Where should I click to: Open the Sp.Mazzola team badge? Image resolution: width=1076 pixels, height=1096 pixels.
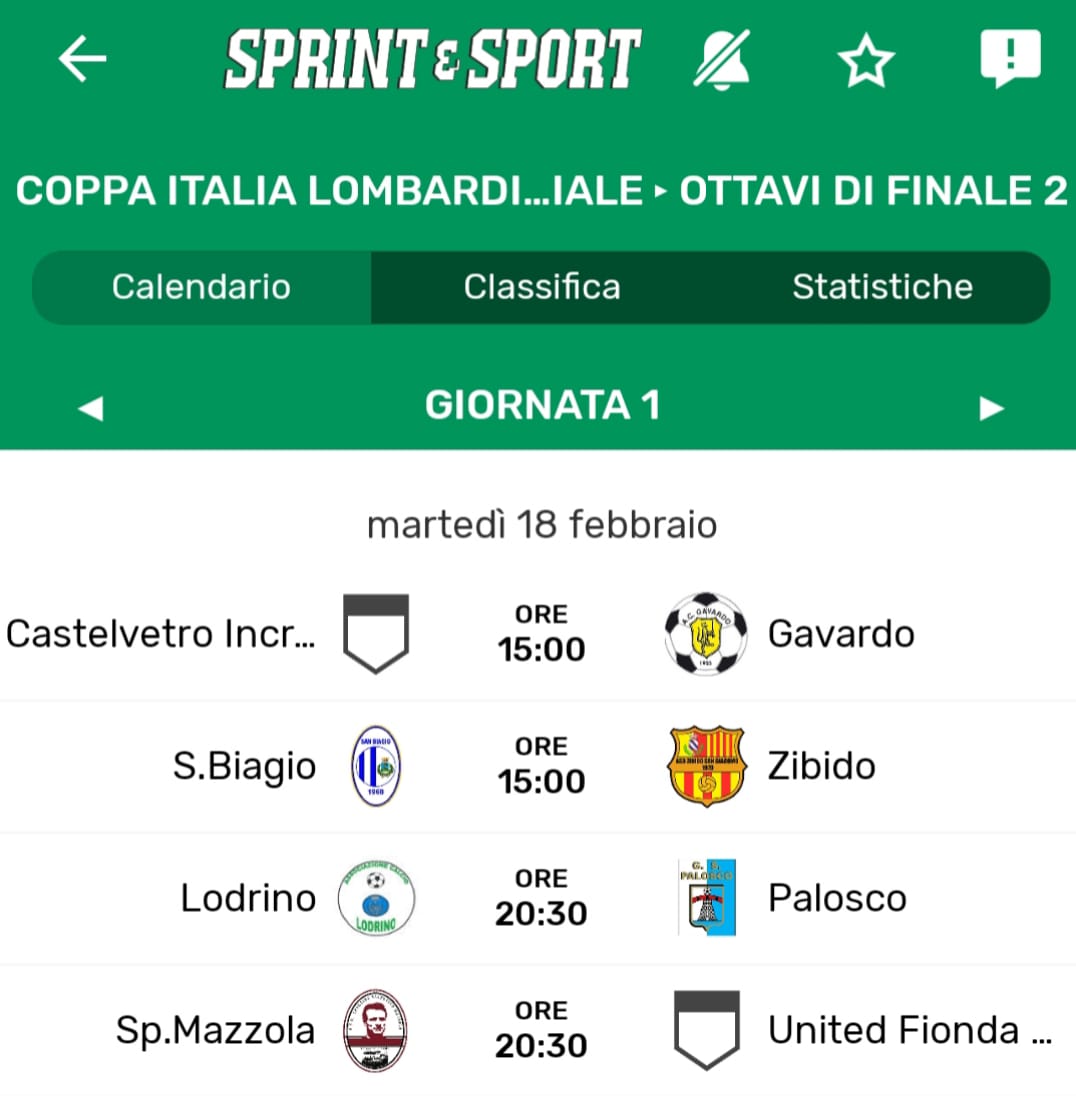coord(375,1030)
